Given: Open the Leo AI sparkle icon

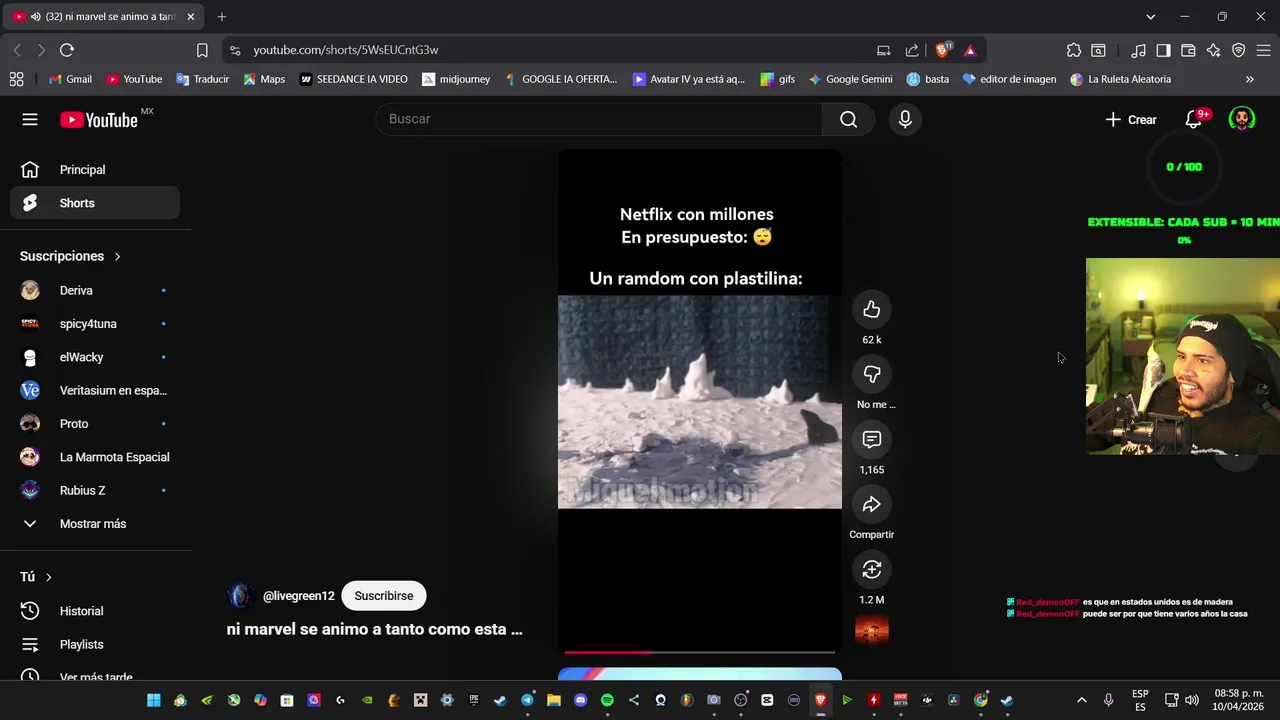Looking at the screenshot, I should [1213, 50].
